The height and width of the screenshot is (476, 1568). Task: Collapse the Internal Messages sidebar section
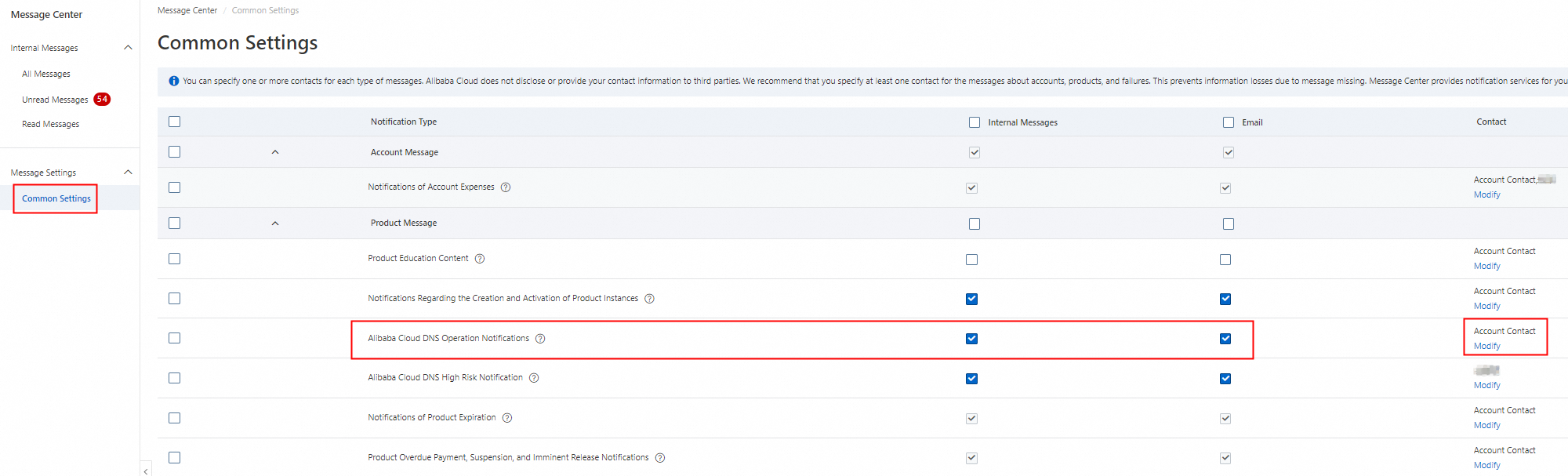coord(128,48)
